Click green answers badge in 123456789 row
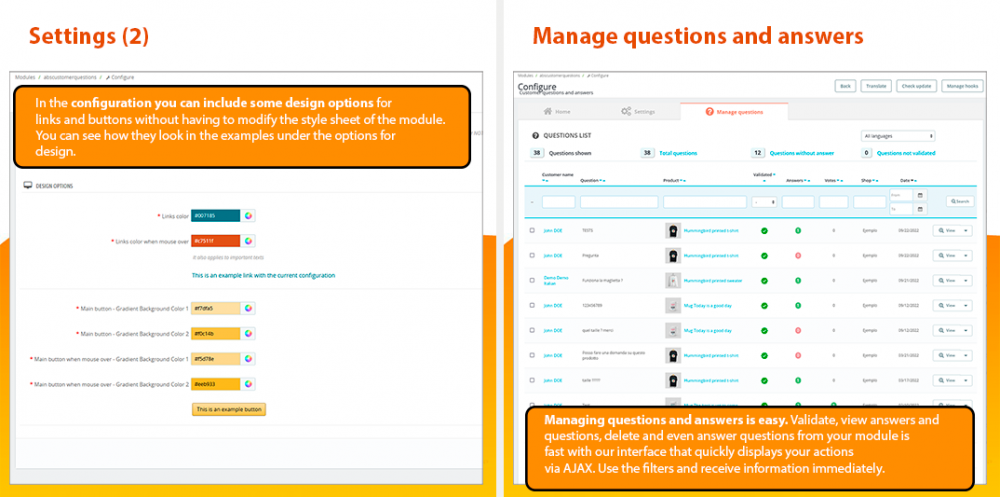Viewport: 1000px width, 497px height. point(798,305)
